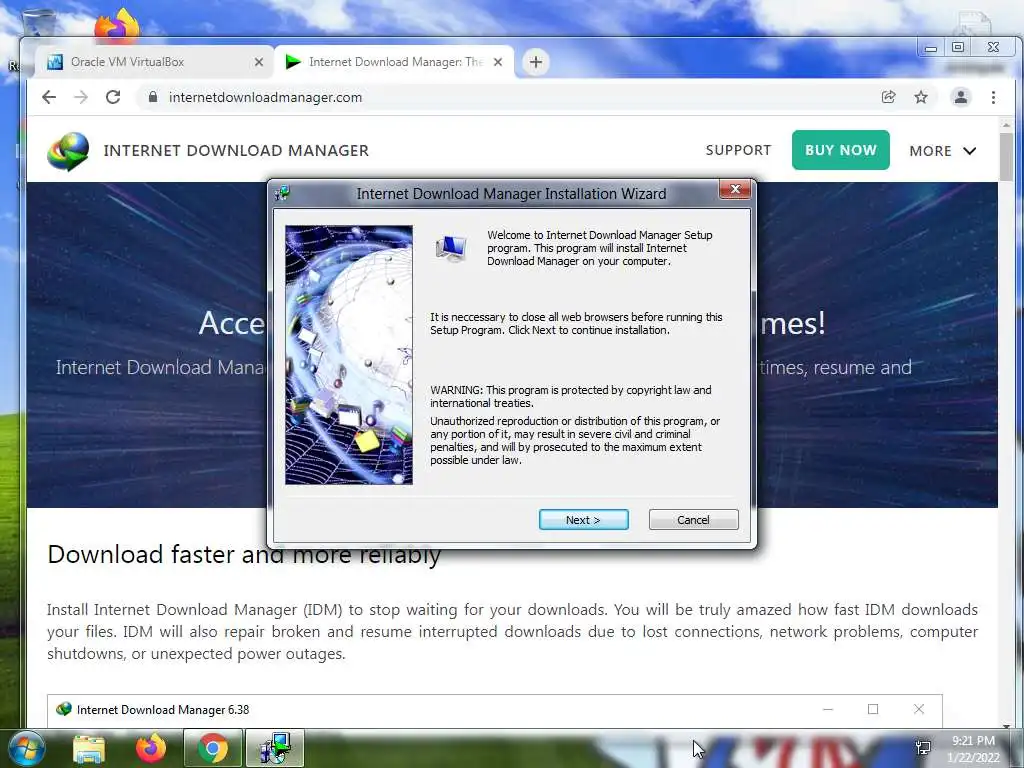Image resolution: width=1024 pixels, height=768 pixels.
Task: Switch to Chrome on the taskbar
Action: pyautogui.click(x=213, y=749)
